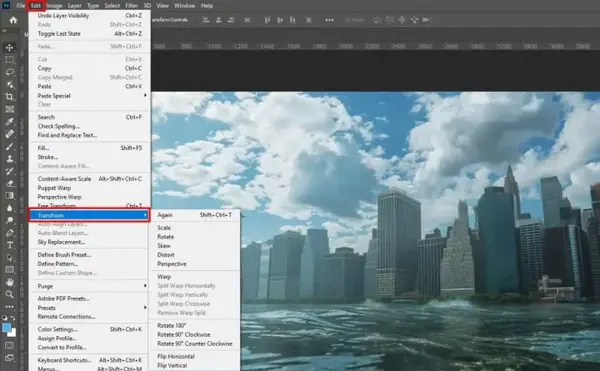Viewport: 600px width, 371px height.
Task: Choose Perspective Warp in the Edit menu
Action: (90, 197)
